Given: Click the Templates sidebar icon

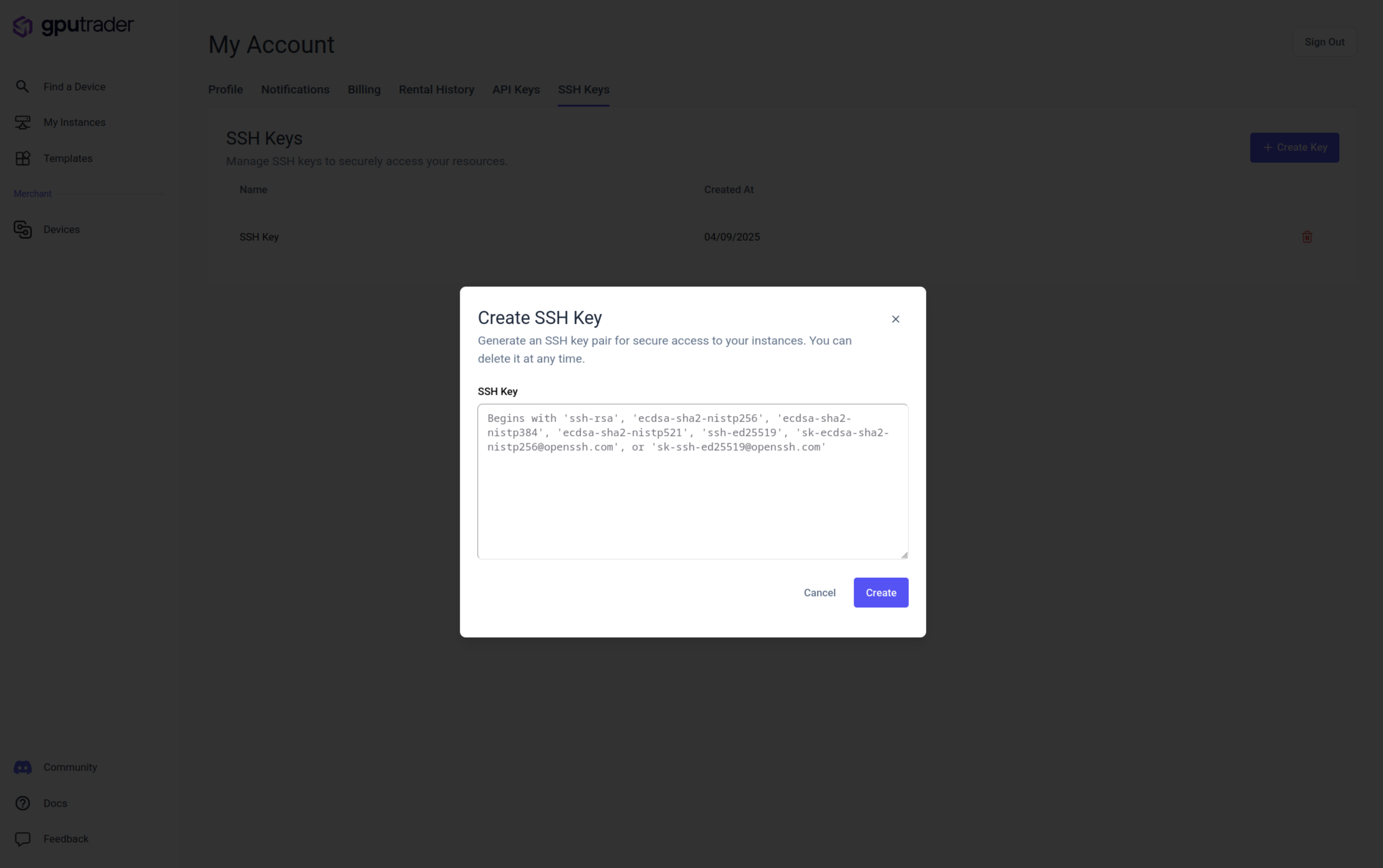Looking at the screenshot, I should pyautogui.click(x=22, y=159).
